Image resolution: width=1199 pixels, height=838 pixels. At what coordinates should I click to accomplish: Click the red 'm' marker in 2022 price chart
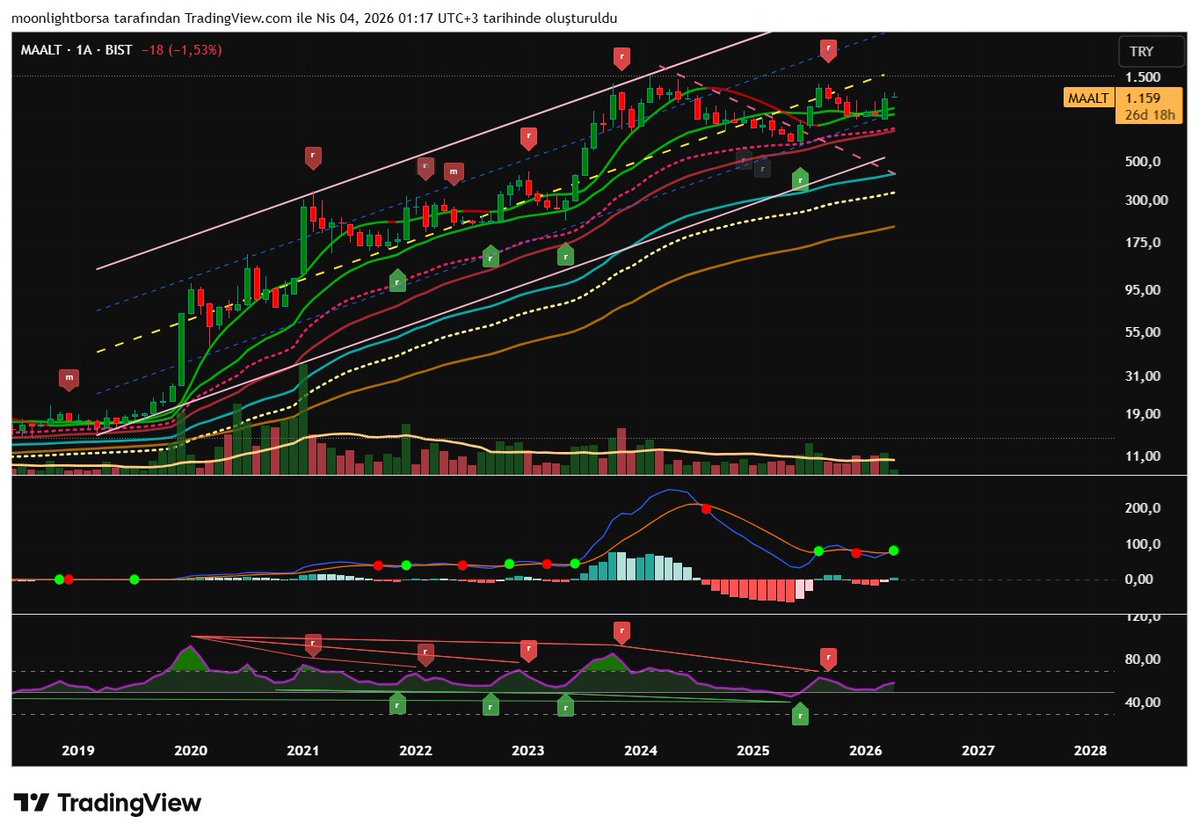pos(453,173)
